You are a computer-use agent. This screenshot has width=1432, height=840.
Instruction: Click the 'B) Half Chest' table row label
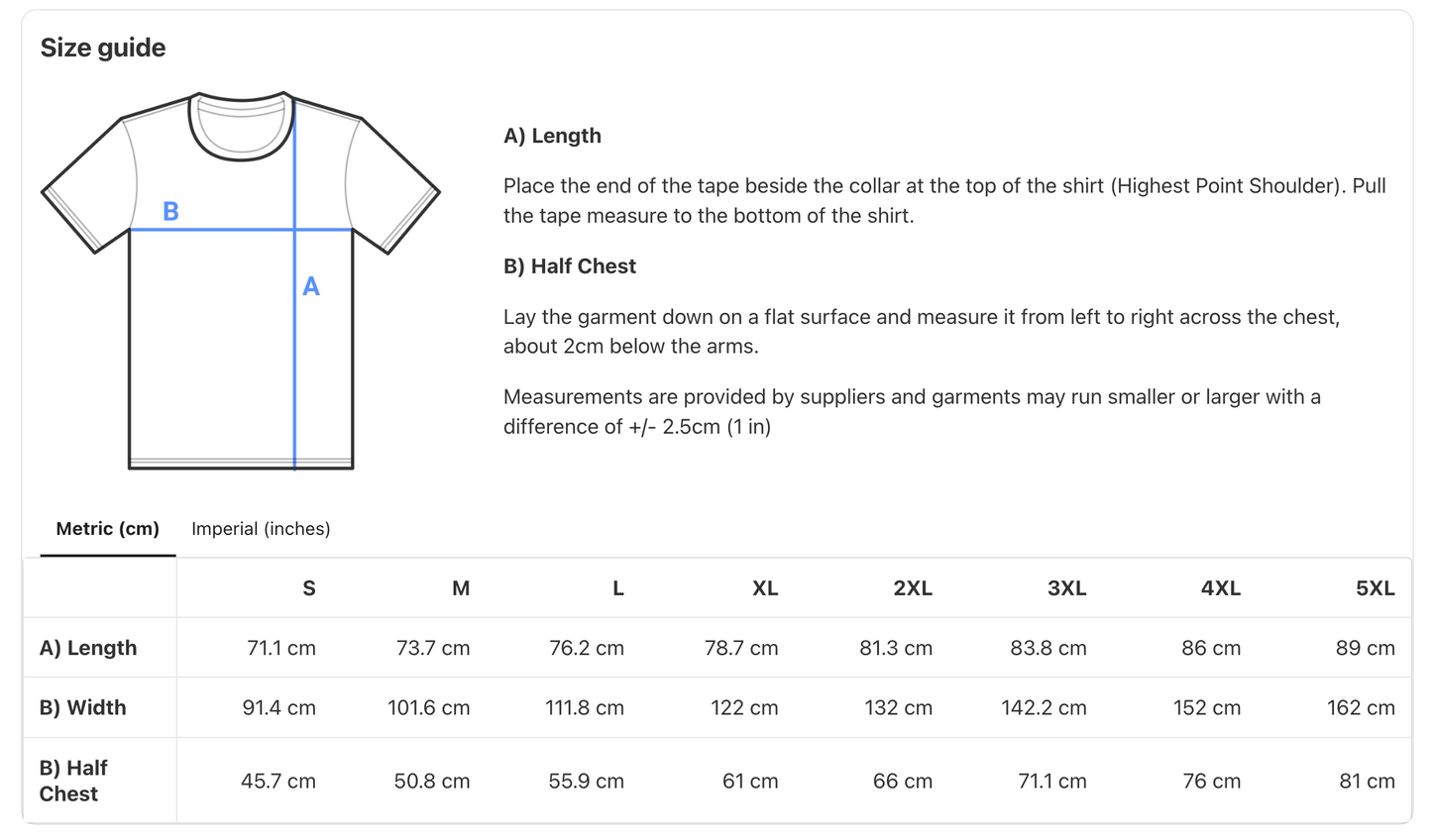pyautogui.click(x=73, y=781)
